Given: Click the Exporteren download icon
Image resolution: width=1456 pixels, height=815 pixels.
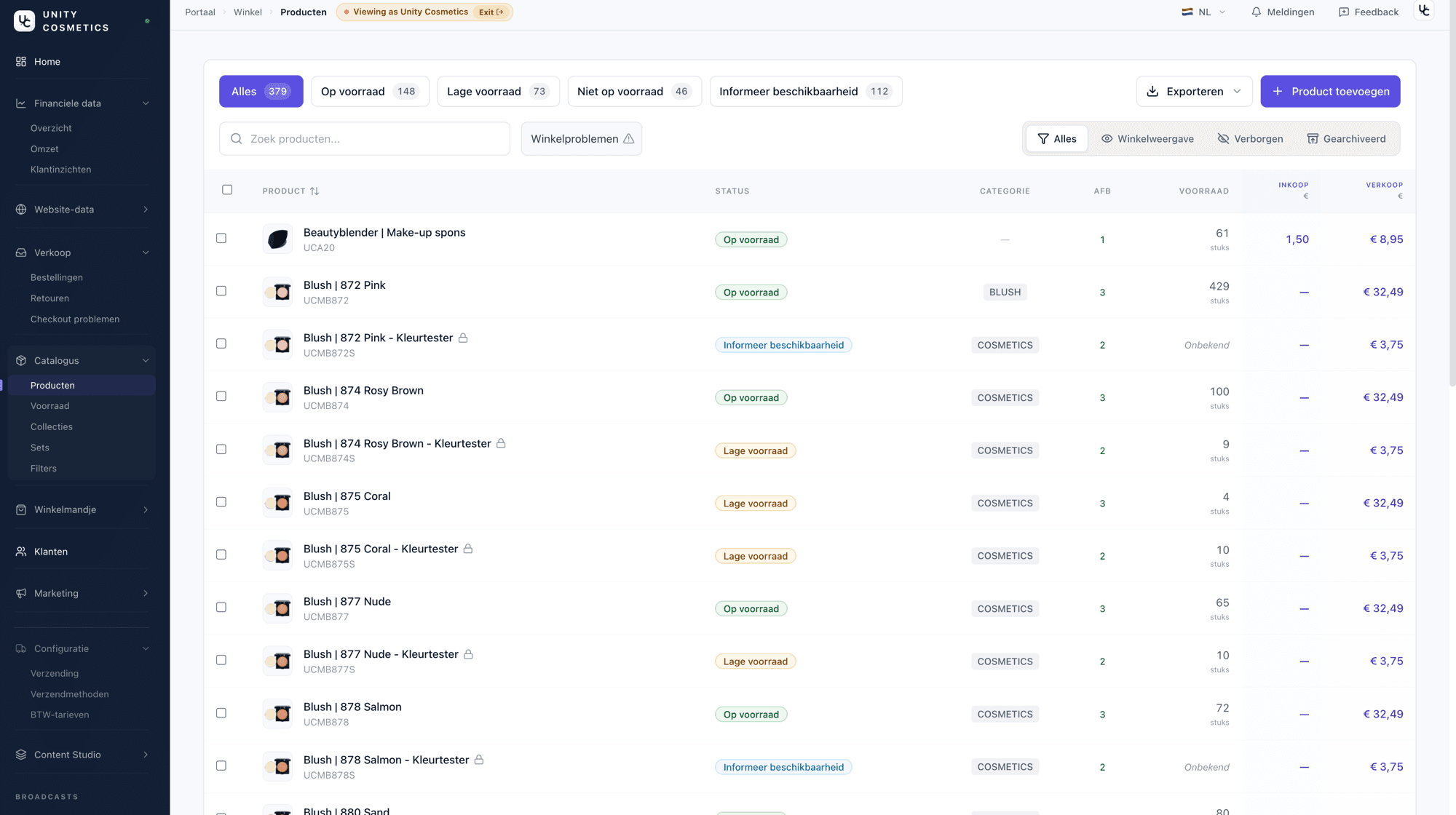Looking at the screenshot, I should [1152, 92].
